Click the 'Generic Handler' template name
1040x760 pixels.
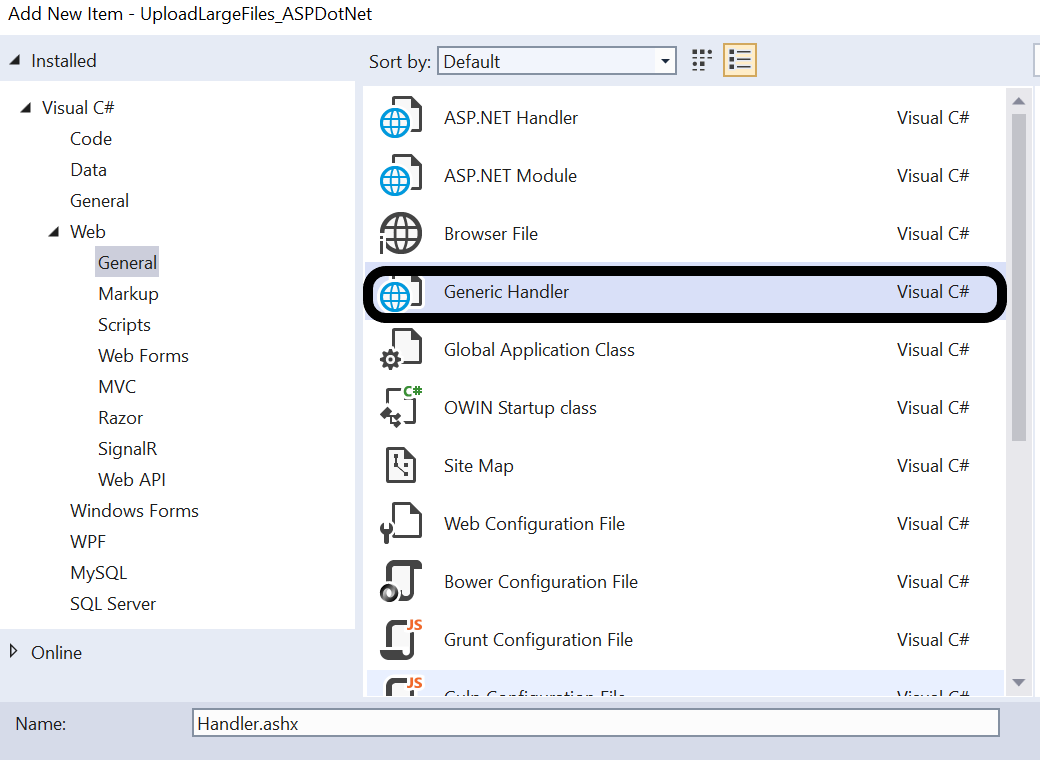pyautogui.click(x=506, y=292)
